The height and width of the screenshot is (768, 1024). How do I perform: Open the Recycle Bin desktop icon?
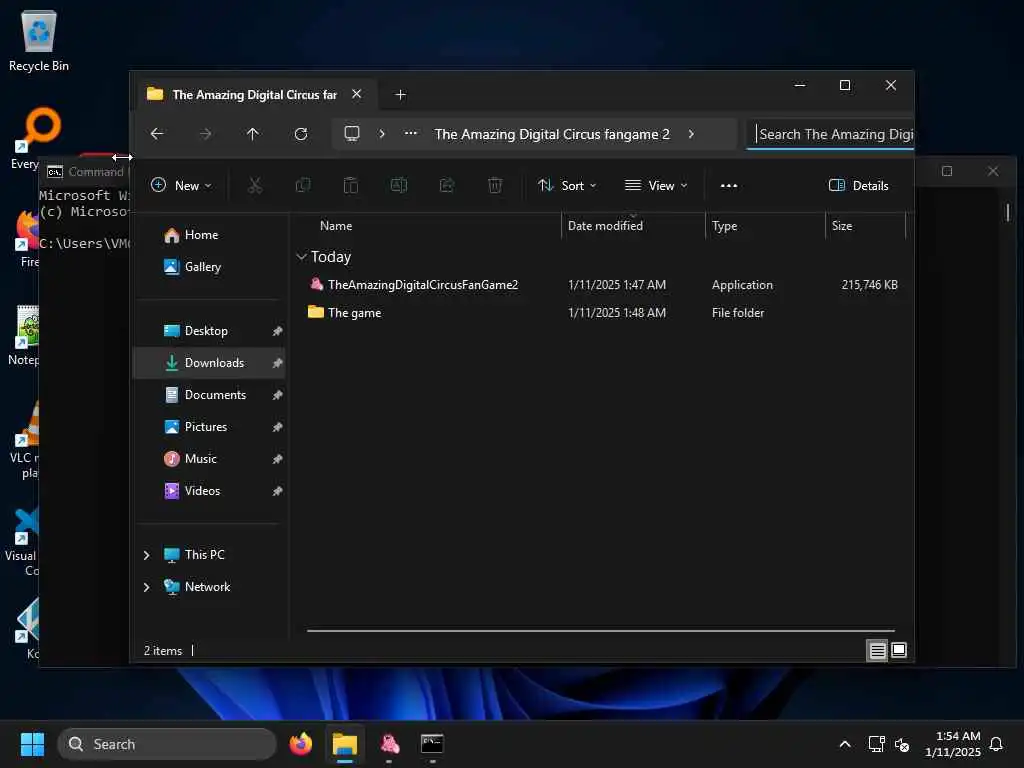[x=39, y=40]
